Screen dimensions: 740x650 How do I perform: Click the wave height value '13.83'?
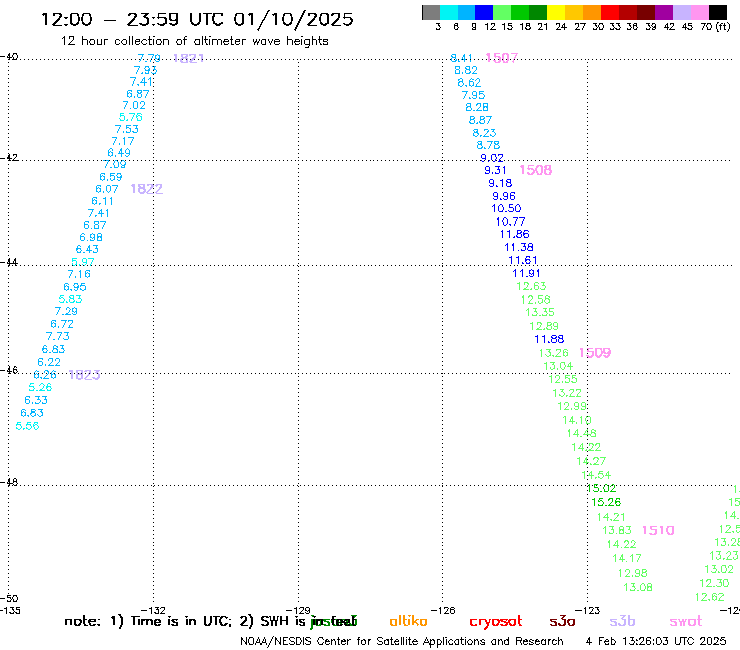click(617, 530)
